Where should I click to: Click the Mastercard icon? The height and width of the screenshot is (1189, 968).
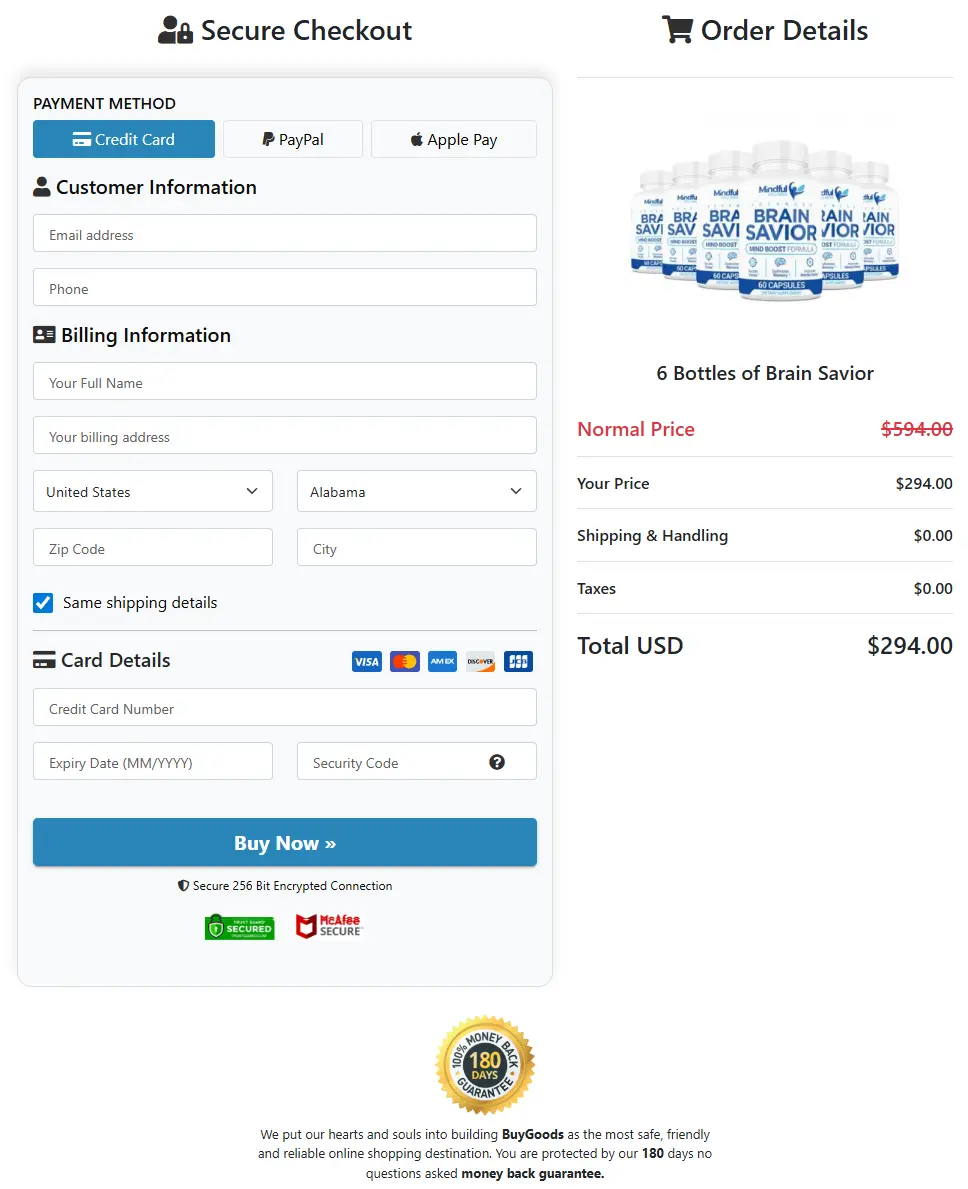coord(404,661)
